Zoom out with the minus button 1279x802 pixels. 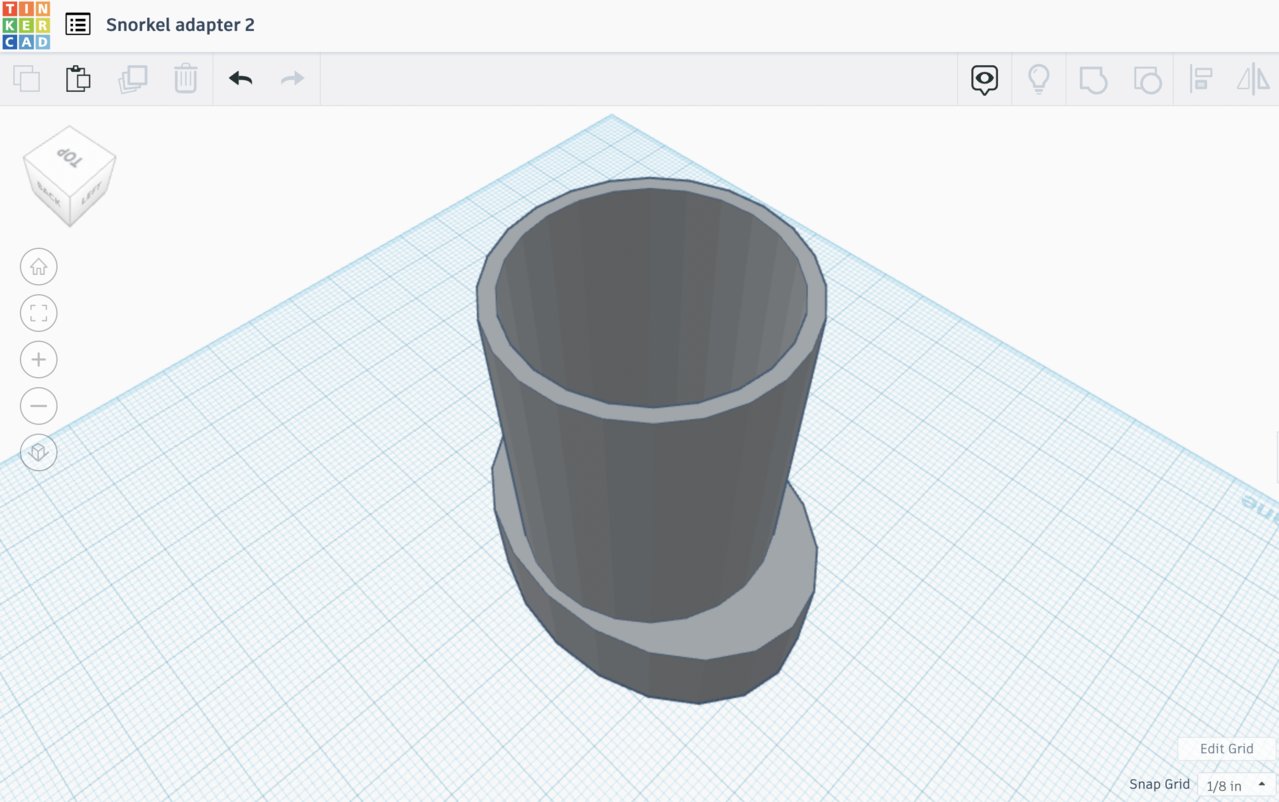click(x=39, y=406)
